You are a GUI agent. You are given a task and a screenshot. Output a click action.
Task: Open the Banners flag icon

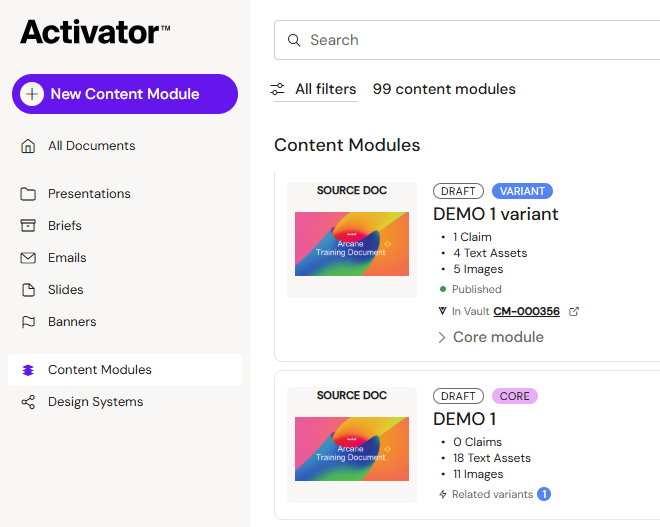[x=28, y=322]
